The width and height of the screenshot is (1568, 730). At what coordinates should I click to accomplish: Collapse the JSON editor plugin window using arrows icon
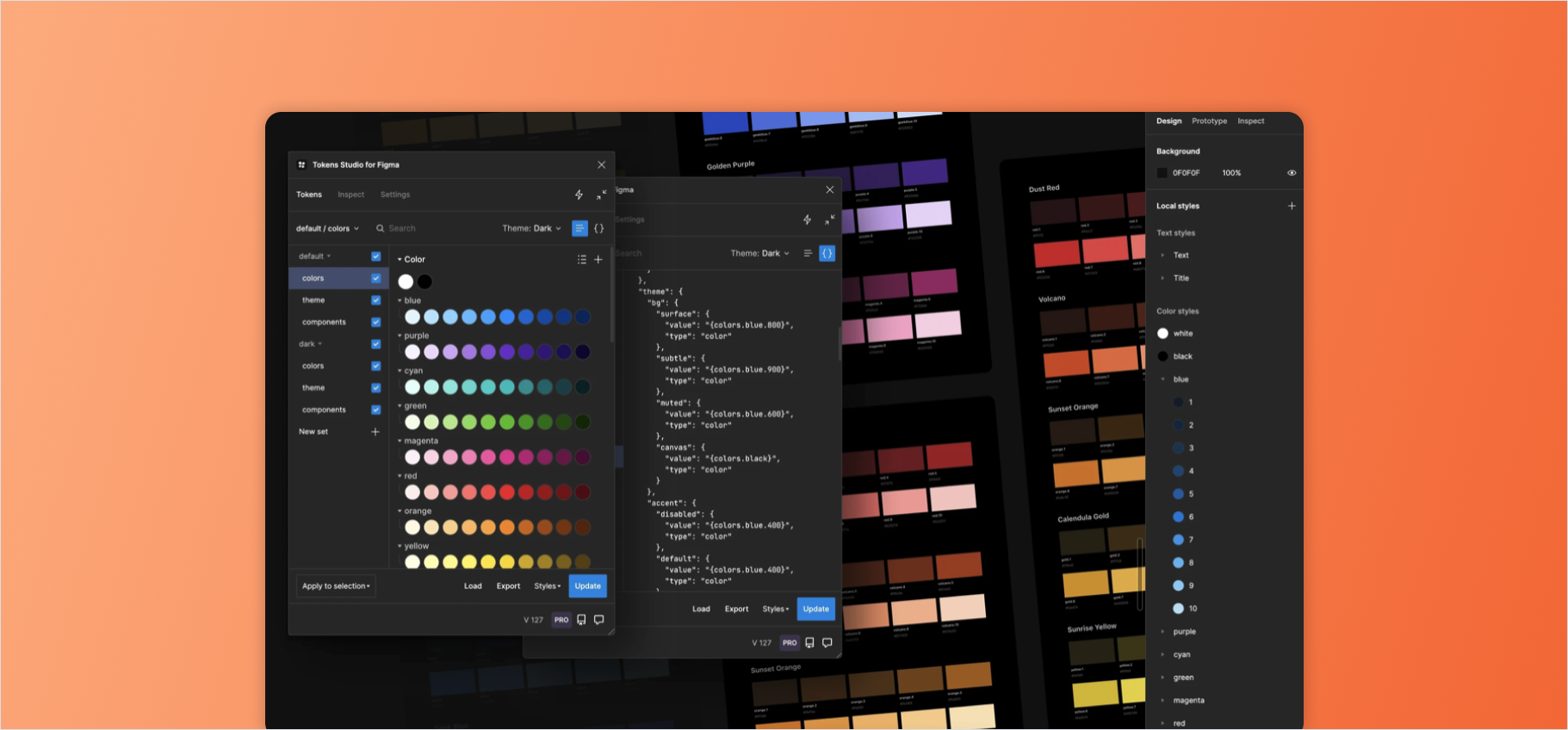point(829,220)
